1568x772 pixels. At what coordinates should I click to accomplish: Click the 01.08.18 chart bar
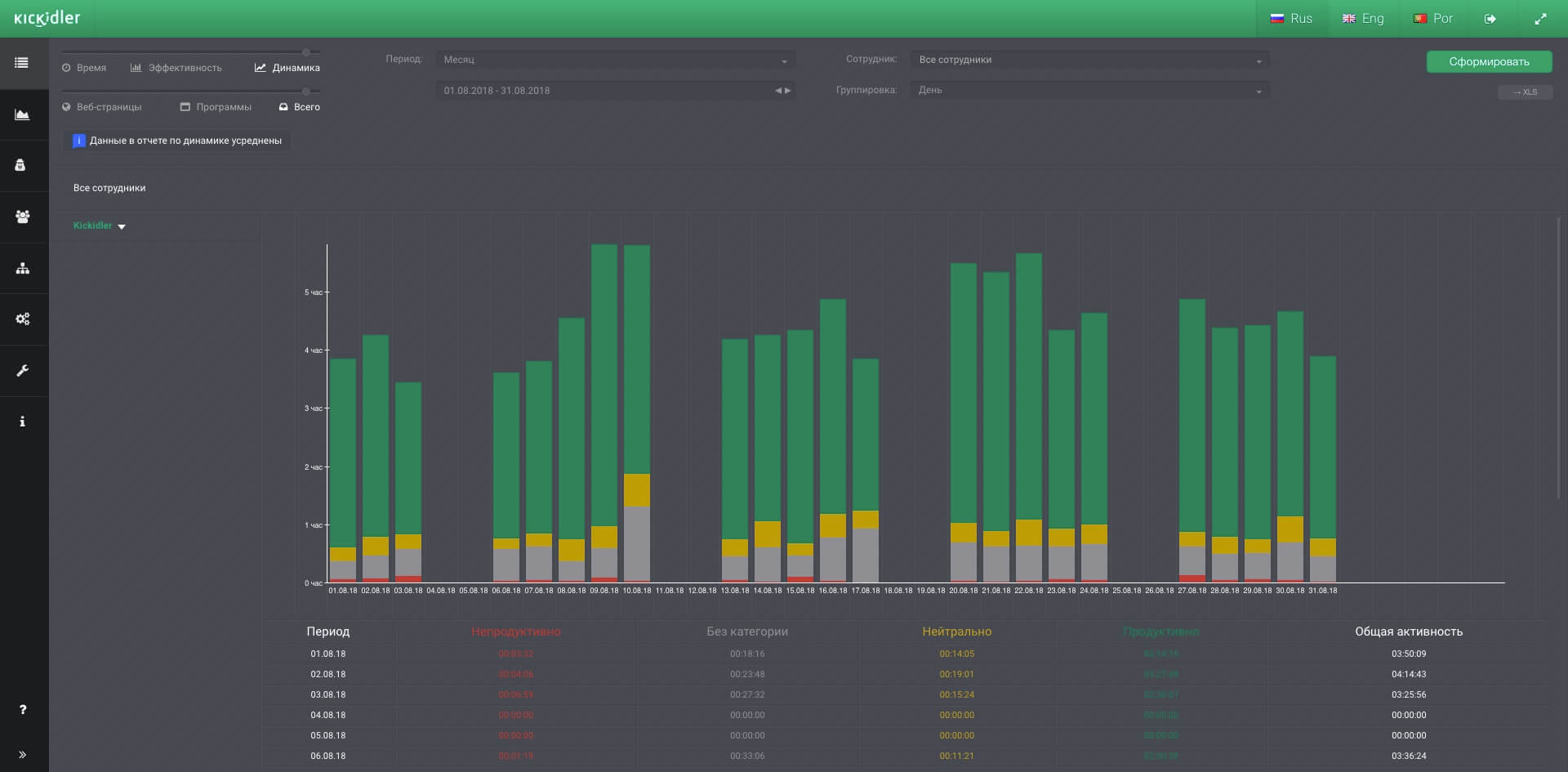(343, 471)
